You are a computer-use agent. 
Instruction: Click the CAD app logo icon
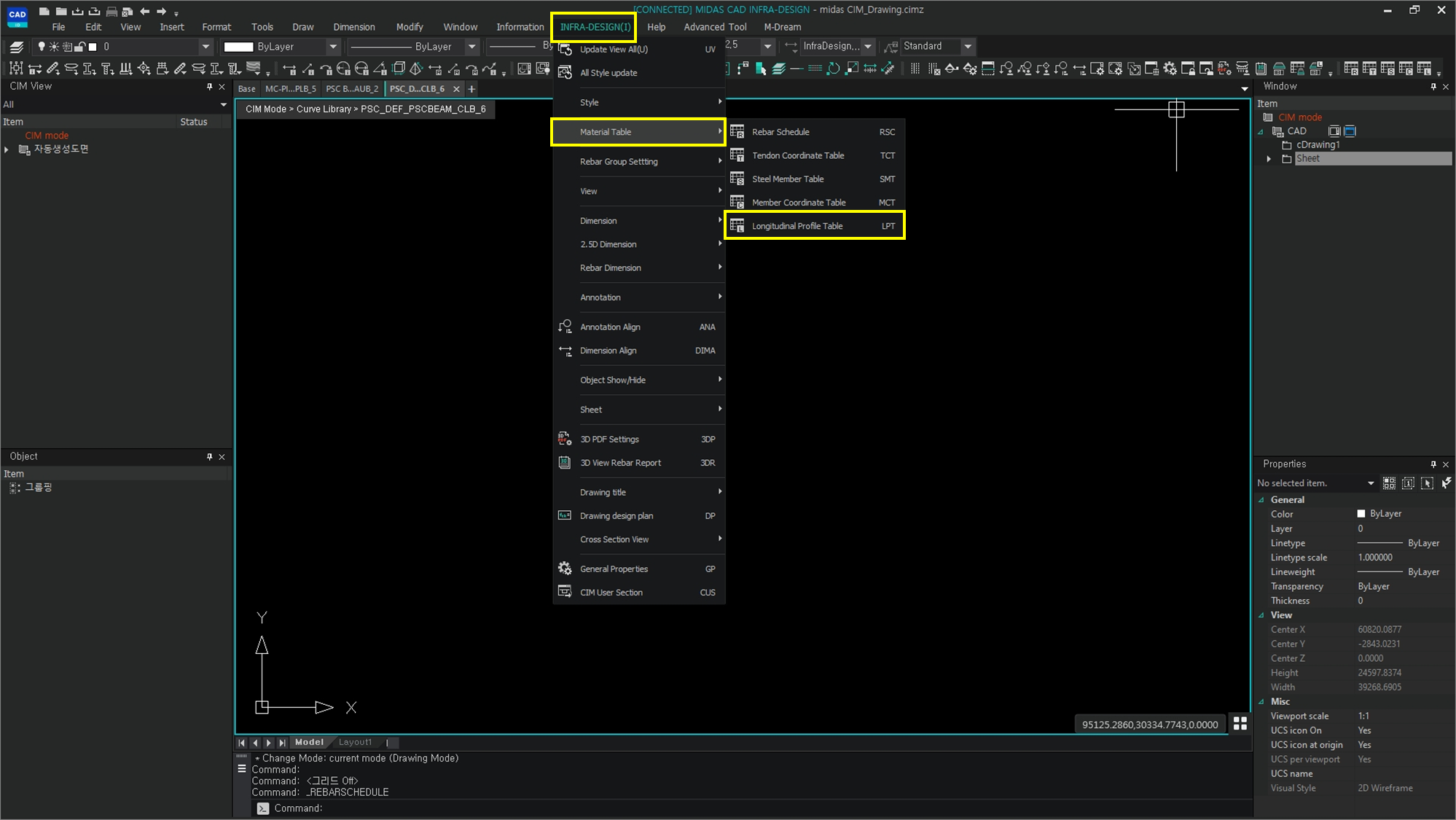[17, 16]
